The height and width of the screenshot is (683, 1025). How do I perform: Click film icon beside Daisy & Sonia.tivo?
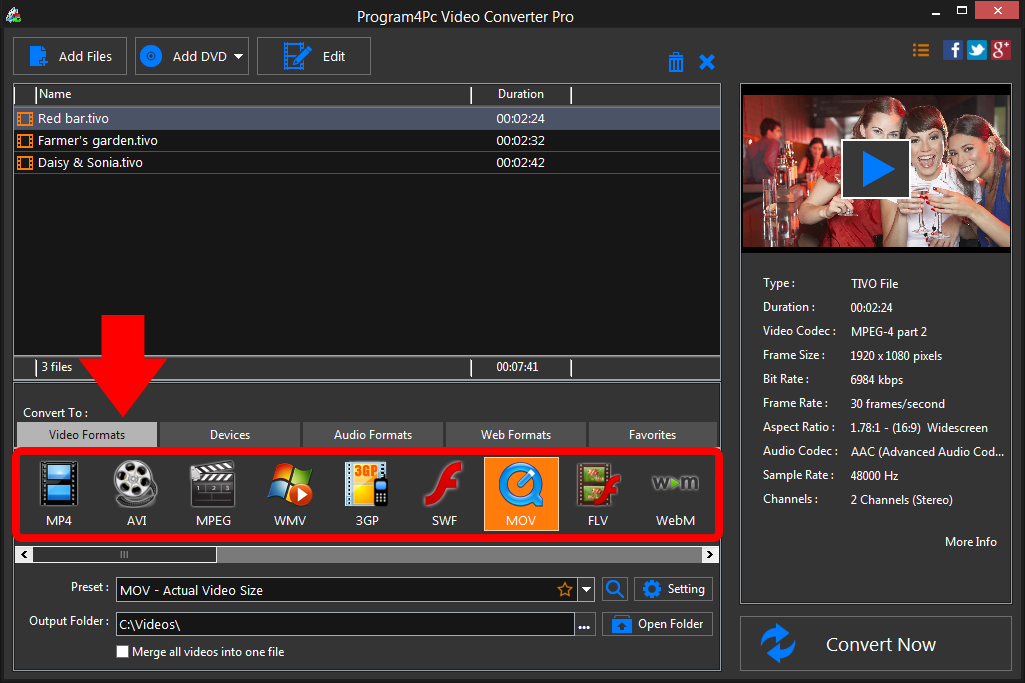click(x=25, y=163)
